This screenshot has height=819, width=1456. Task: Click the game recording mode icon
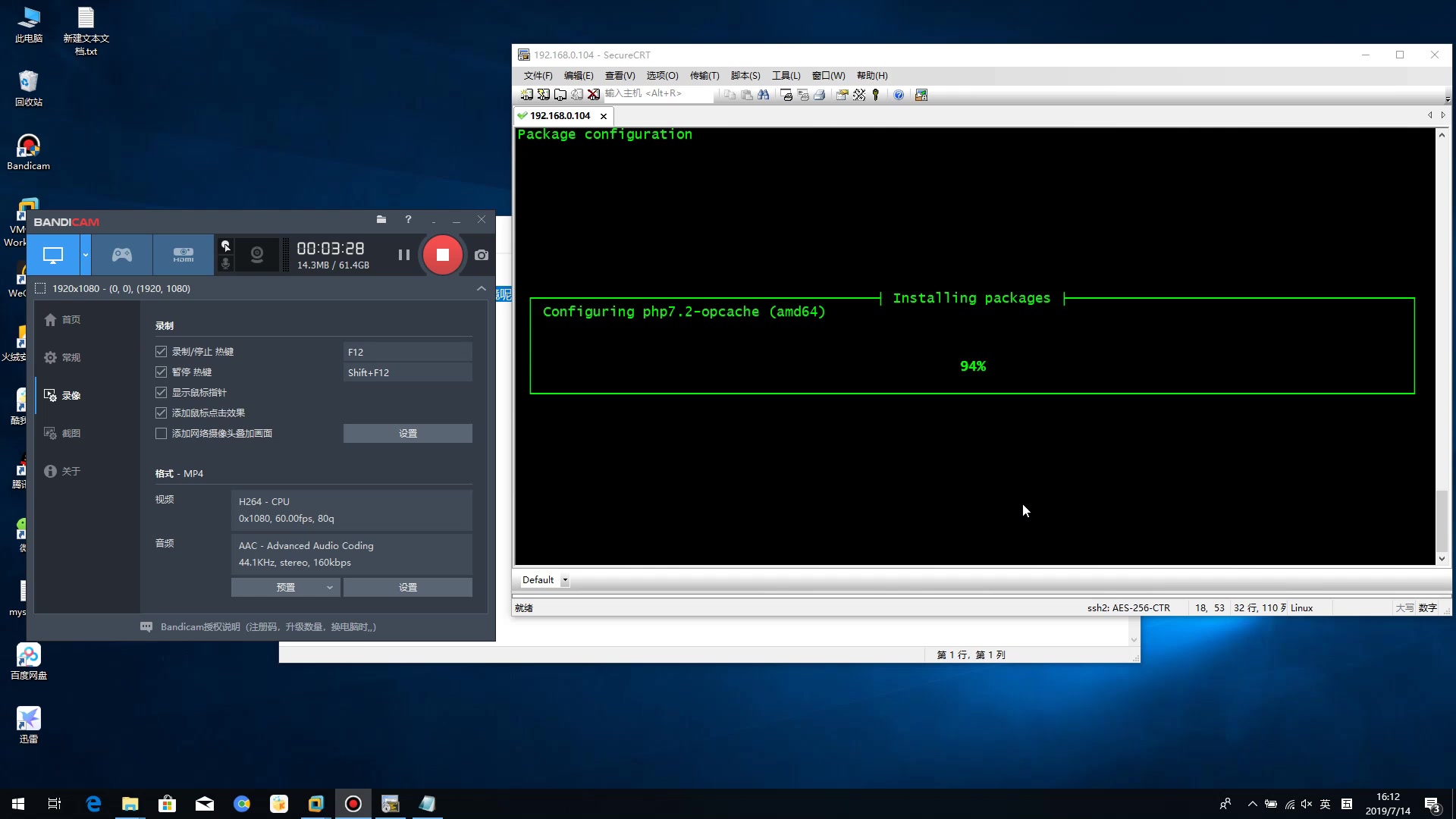pos(122,254)
